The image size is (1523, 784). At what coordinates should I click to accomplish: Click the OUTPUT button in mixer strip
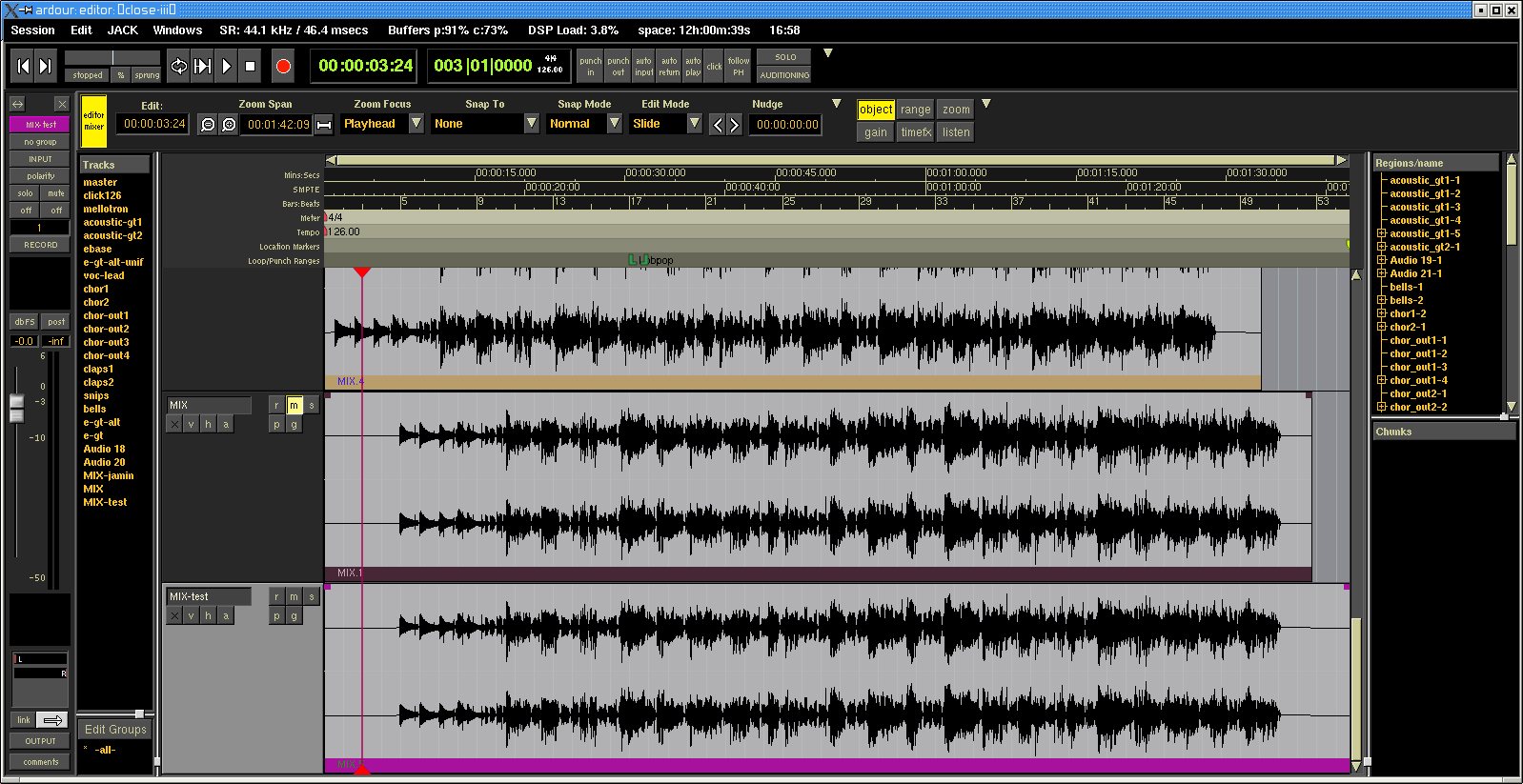coord(40,741)
